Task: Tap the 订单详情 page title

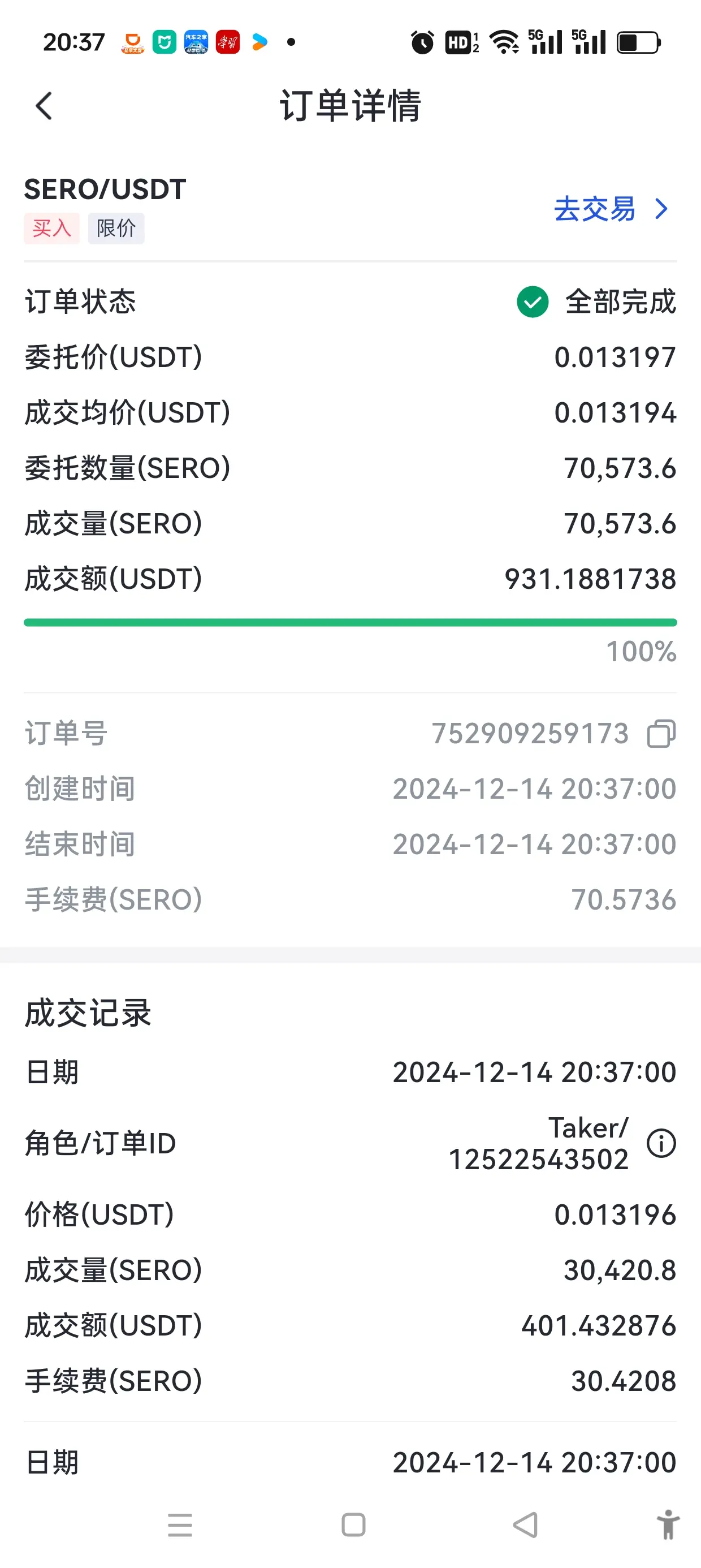Action: 350,105
